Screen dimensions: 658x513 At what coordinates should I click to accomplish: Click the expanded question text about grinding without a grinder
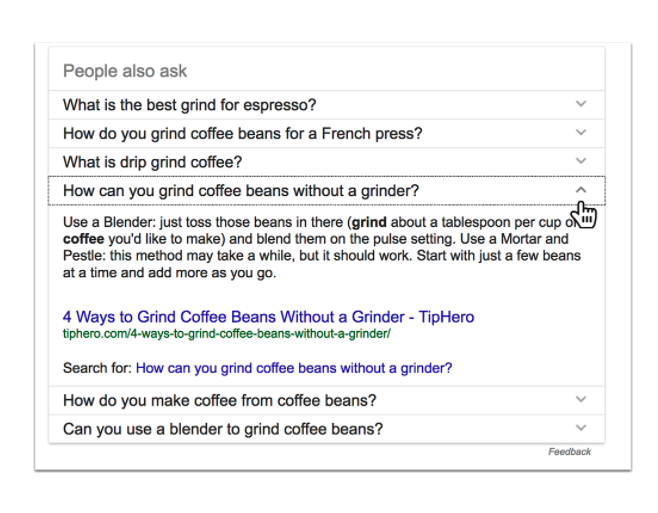(x=240, y=190)
